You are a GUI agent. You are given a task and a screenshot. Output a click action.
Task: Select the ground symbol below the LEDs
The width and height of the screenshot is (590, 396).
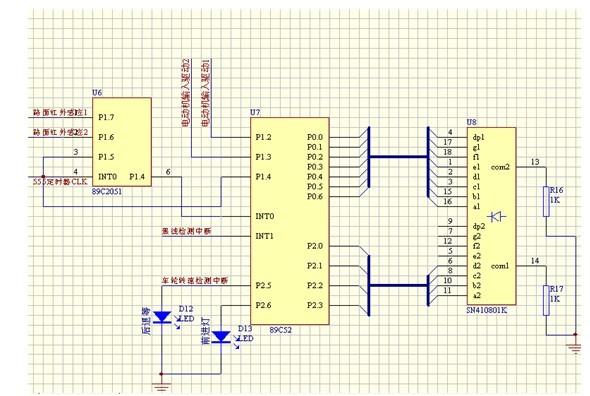click(161, 387)
